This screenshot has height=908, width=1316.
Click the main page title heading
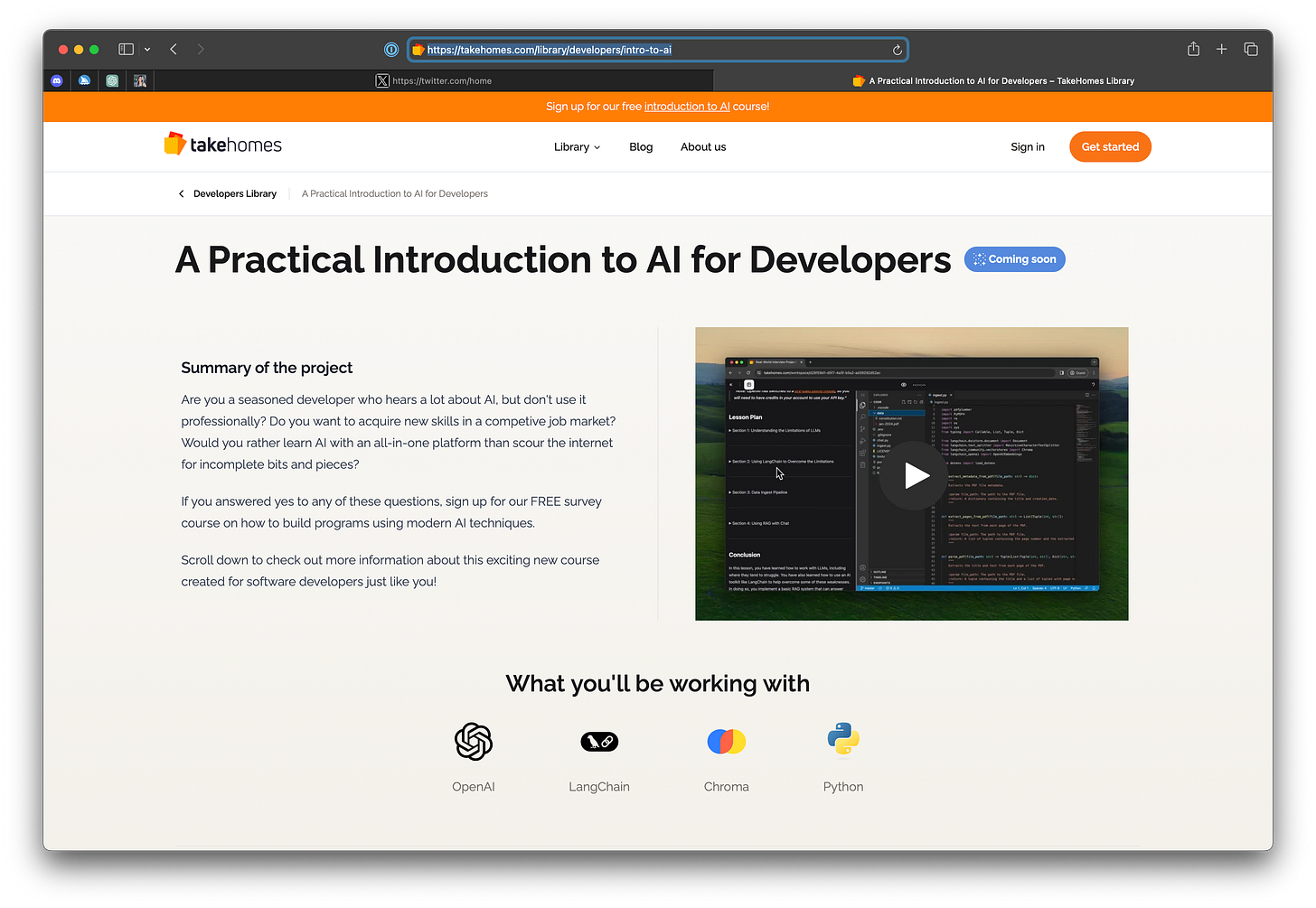[x=563, y=260]
